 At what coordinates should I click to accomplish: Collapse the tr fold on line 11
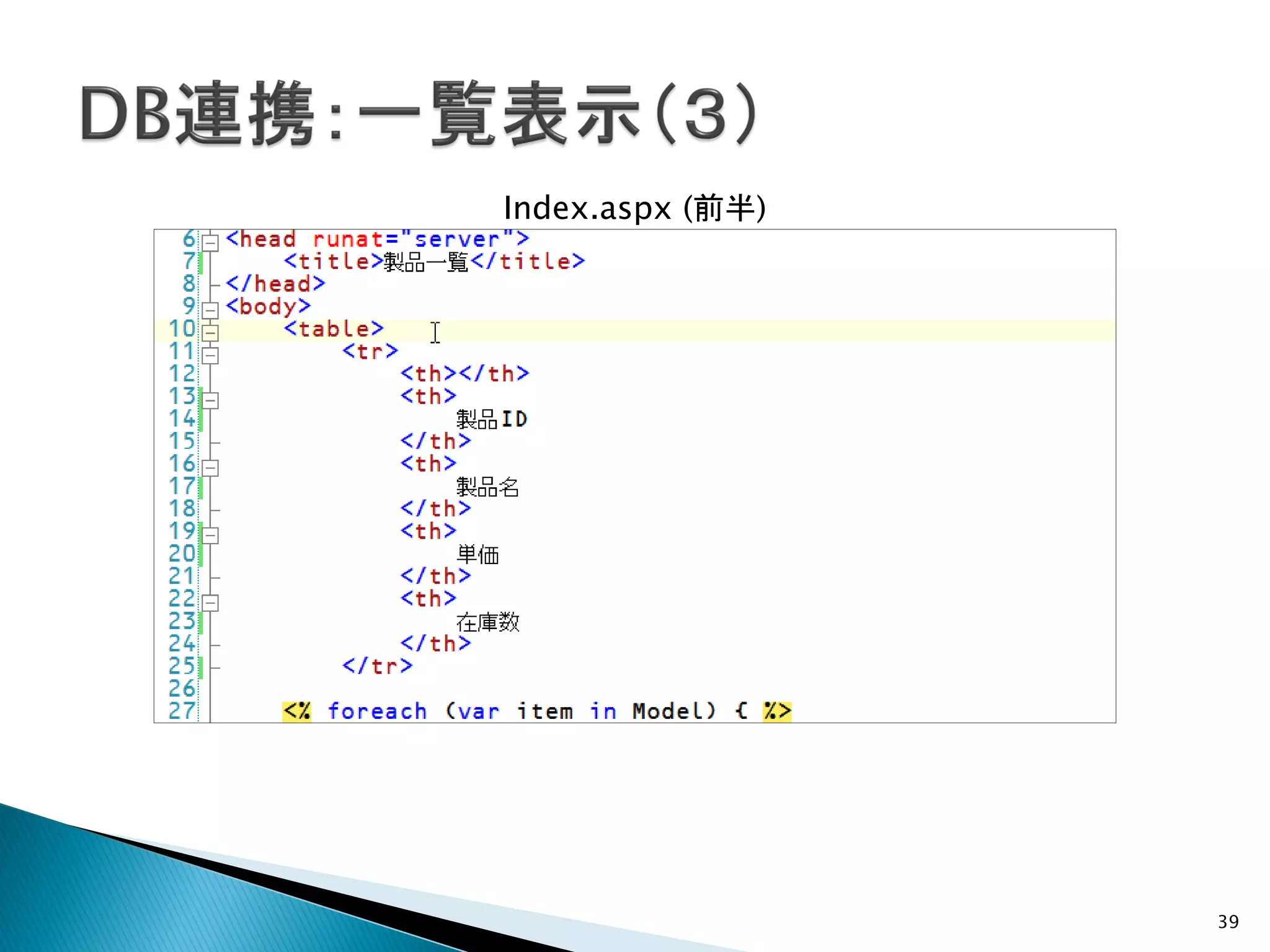[211, 355]
